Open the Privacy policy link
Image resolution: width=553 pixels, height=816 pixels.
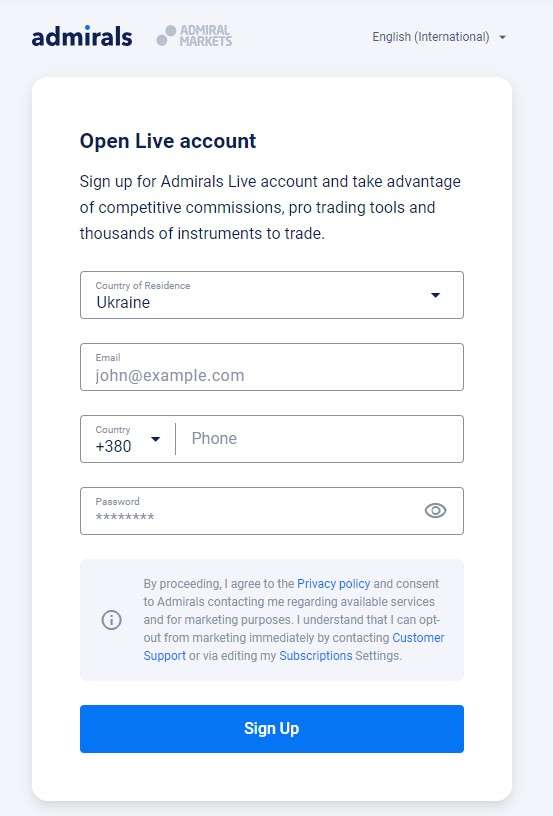coord(333,584)
